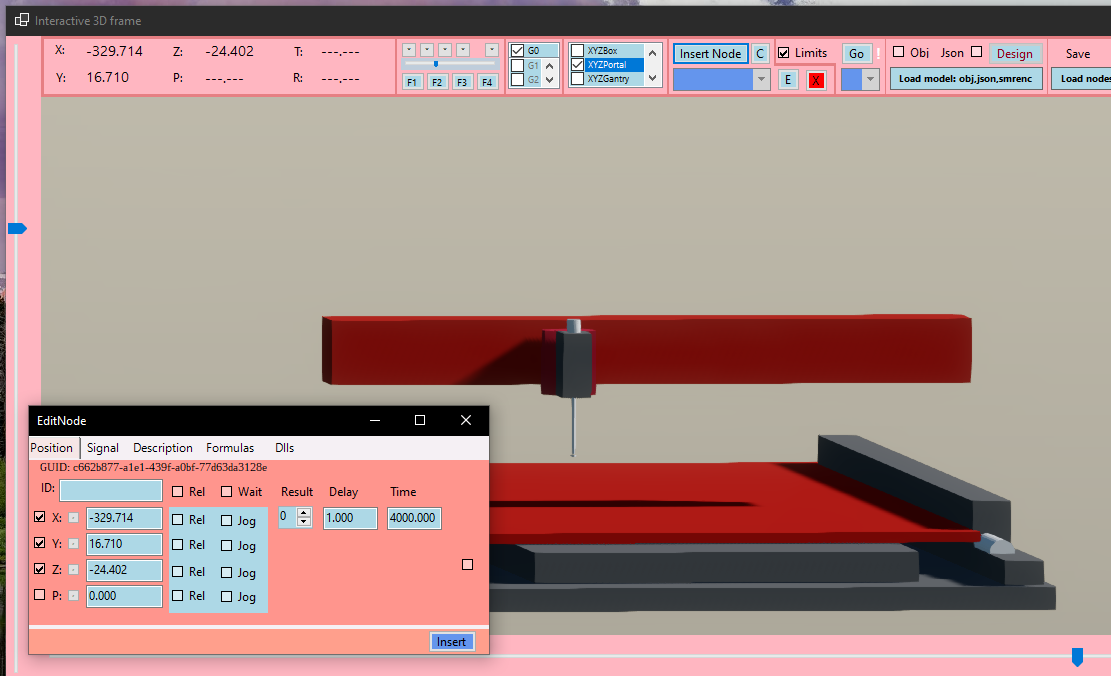Click the F4 button

(487, 82)
